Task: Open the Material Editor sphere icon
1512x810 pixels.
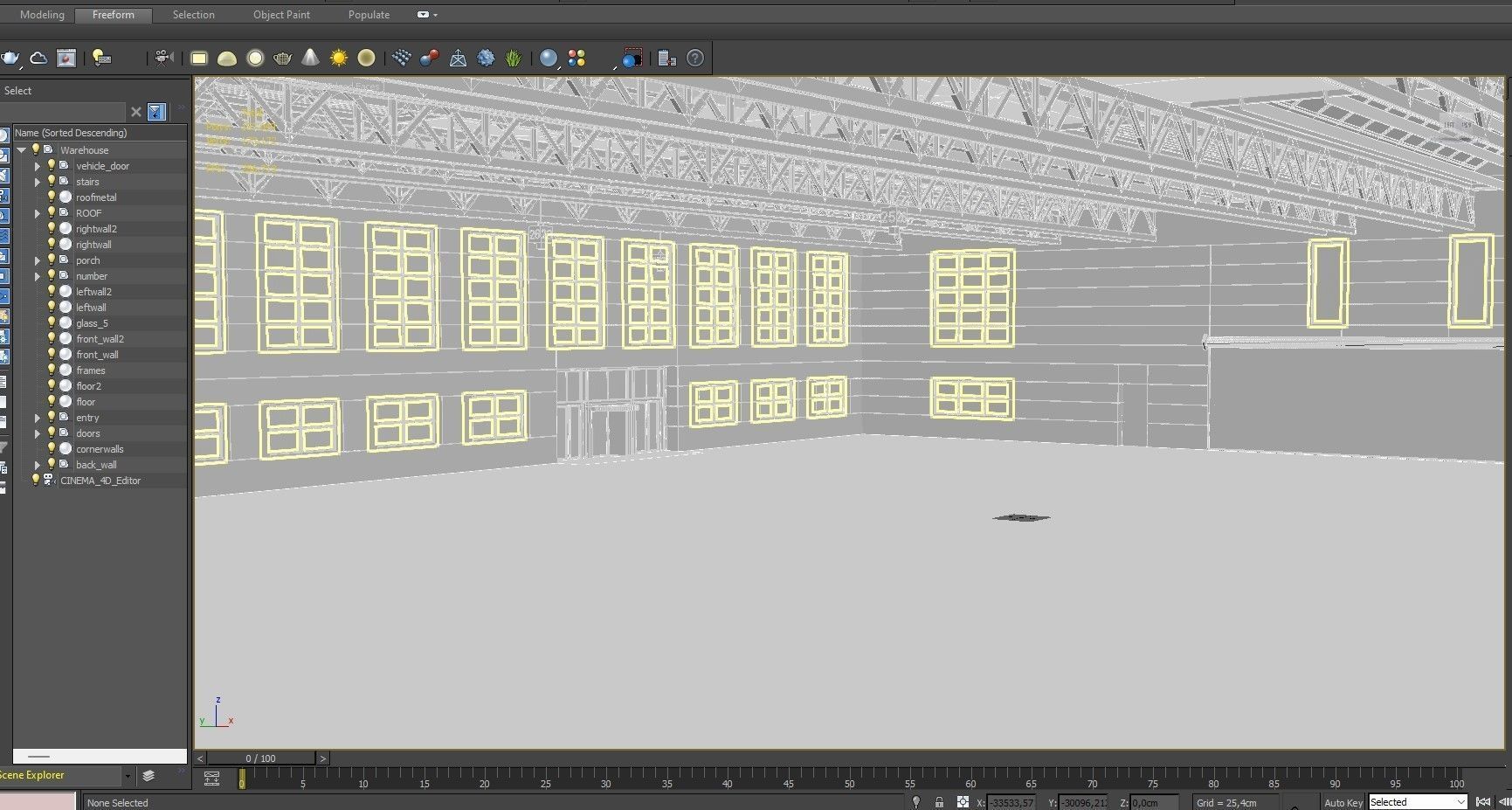Action: tap(549, 59)
